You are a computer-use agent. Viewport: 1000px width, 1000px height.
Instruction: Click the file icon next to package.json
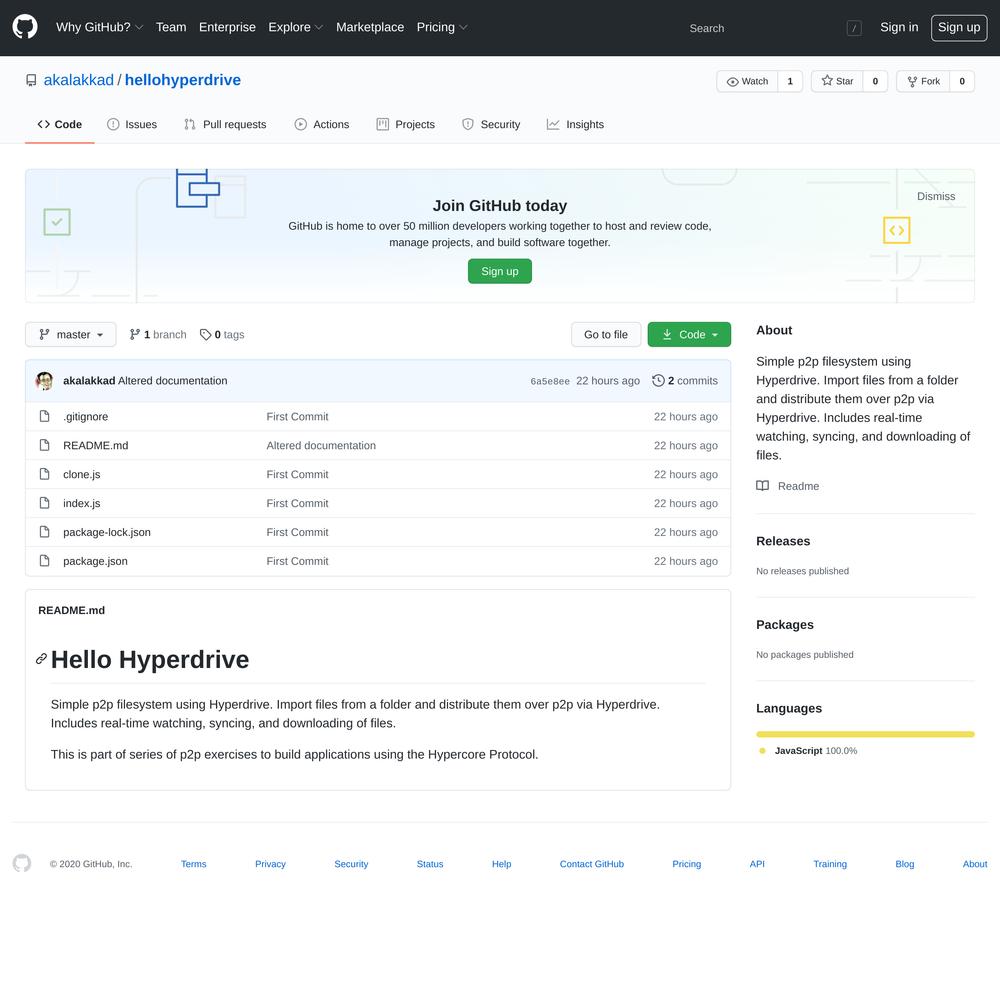coord(44,561)
